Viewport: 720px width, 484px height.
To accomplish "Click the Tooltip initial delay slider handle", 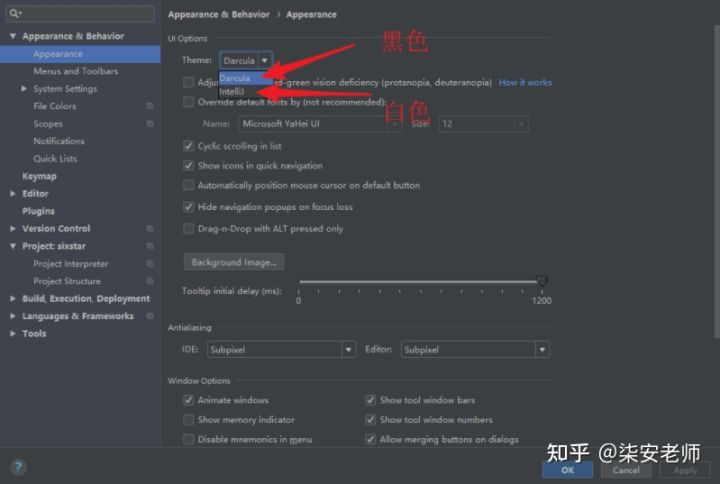I will [x=541, y=283].
